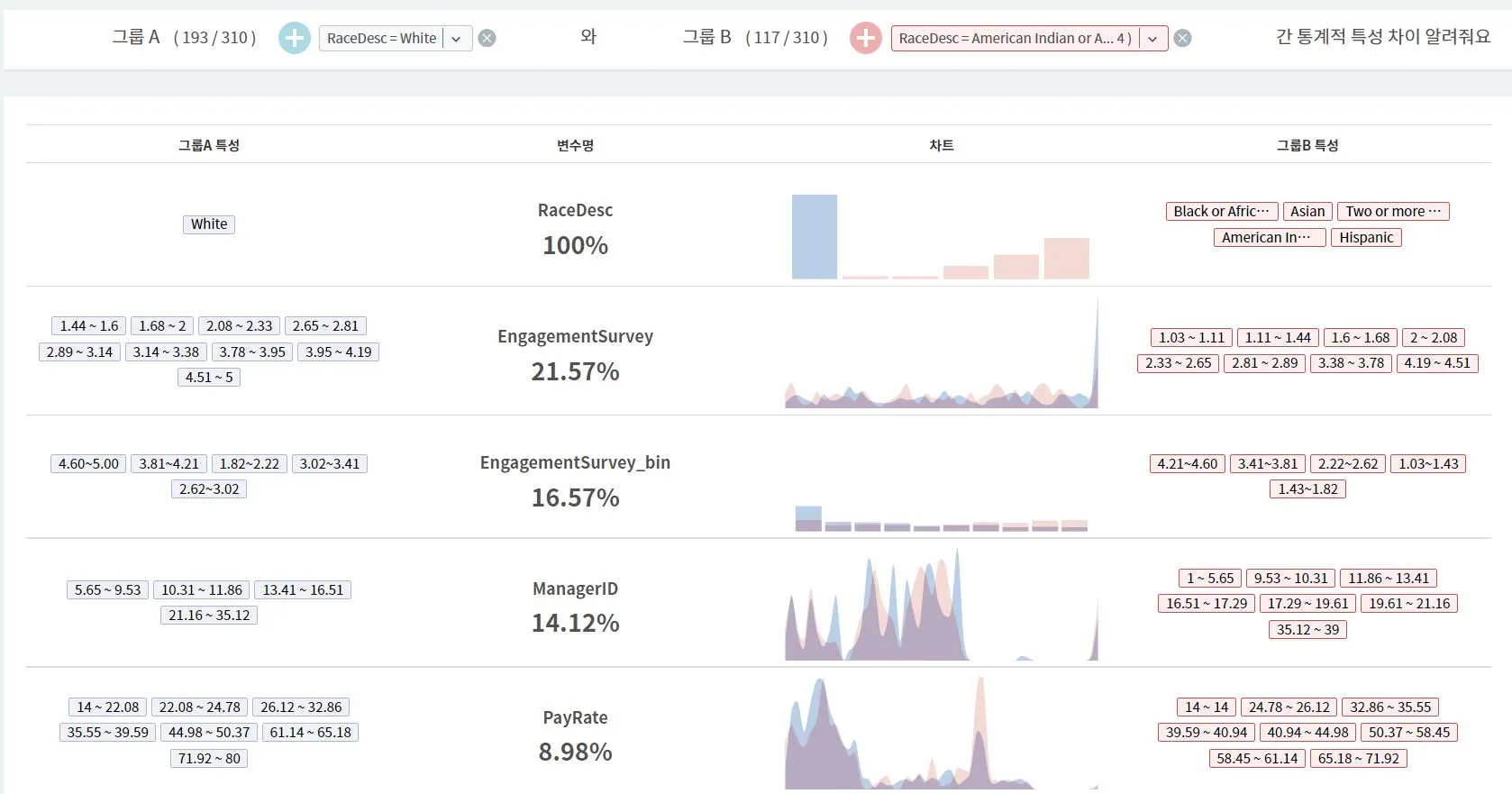Pick the 35.12 ~ 39 ManagerID tag

(1307, 629)
